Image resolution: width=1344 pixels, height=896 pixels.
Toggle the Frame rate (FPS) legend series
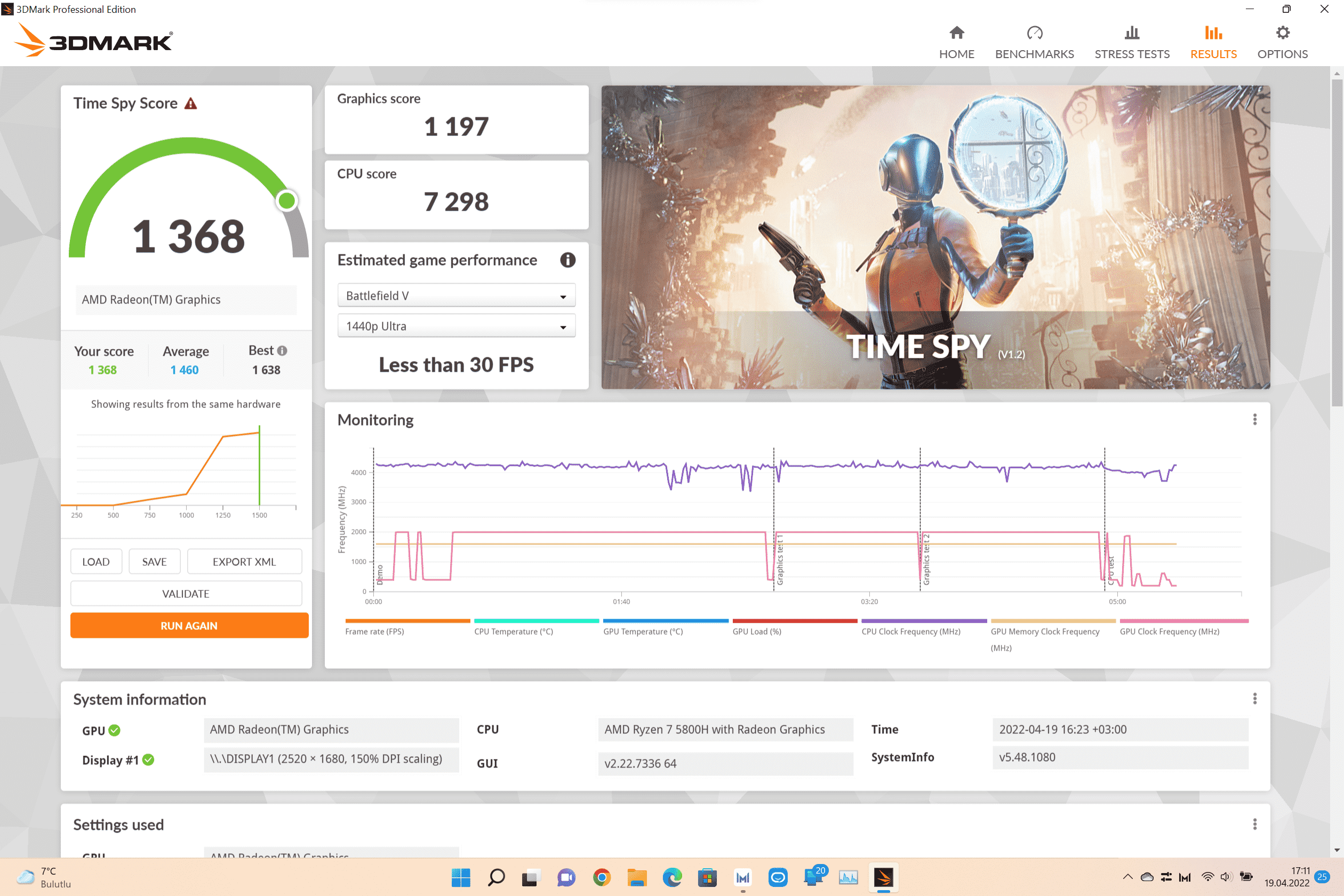(x=374, y=631)
